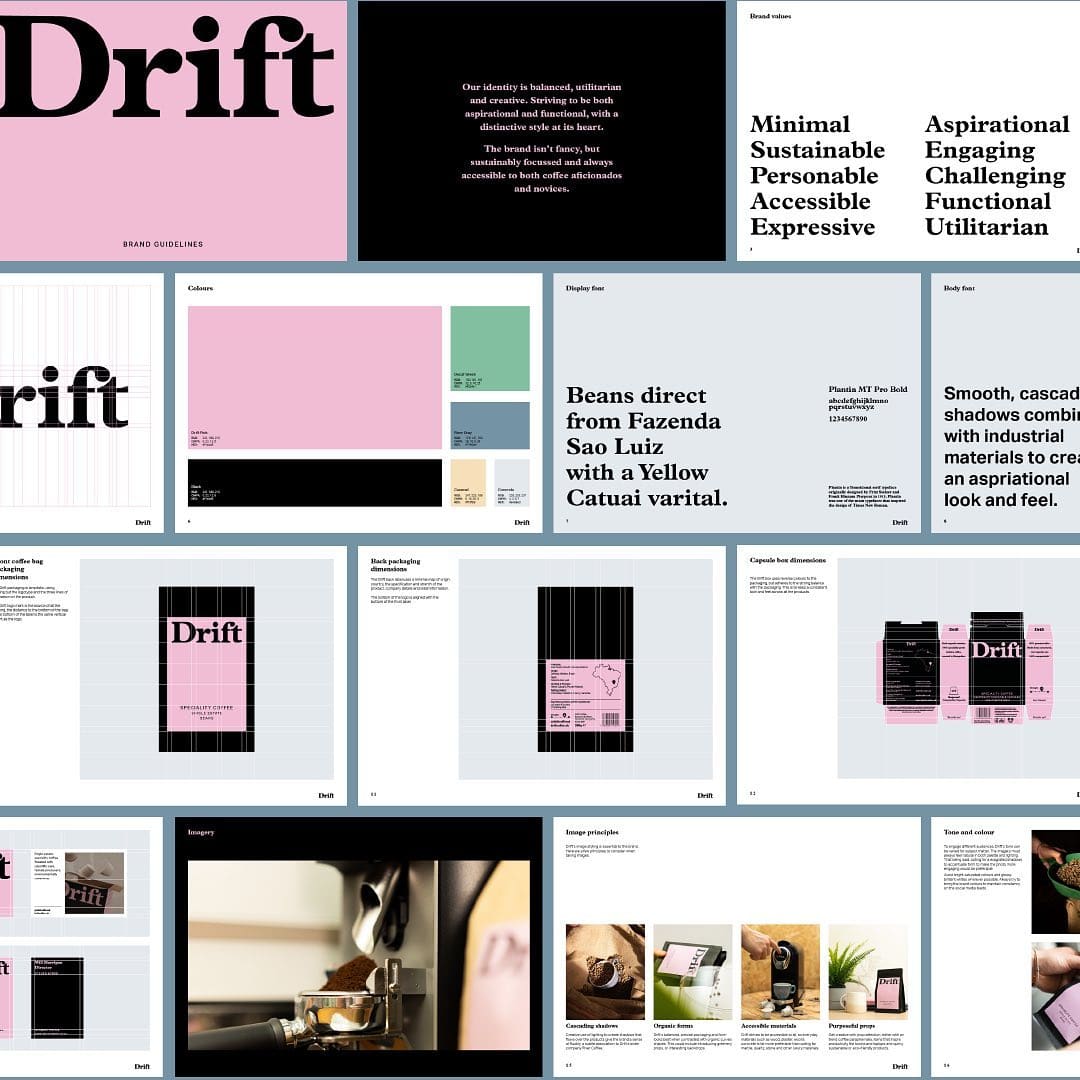The image size is (1080, 1080).
Task: Click the "Image principles" heading
Action: pos(592,832)
